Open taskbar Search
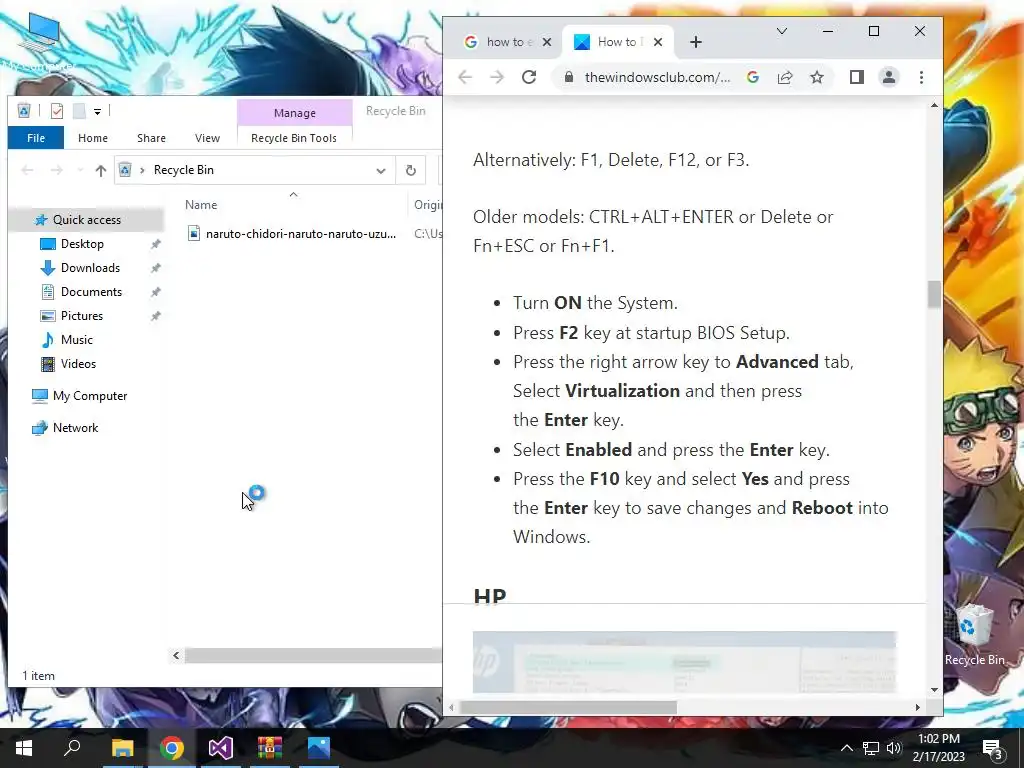1024x768 pixels. (x=72, y=748)
